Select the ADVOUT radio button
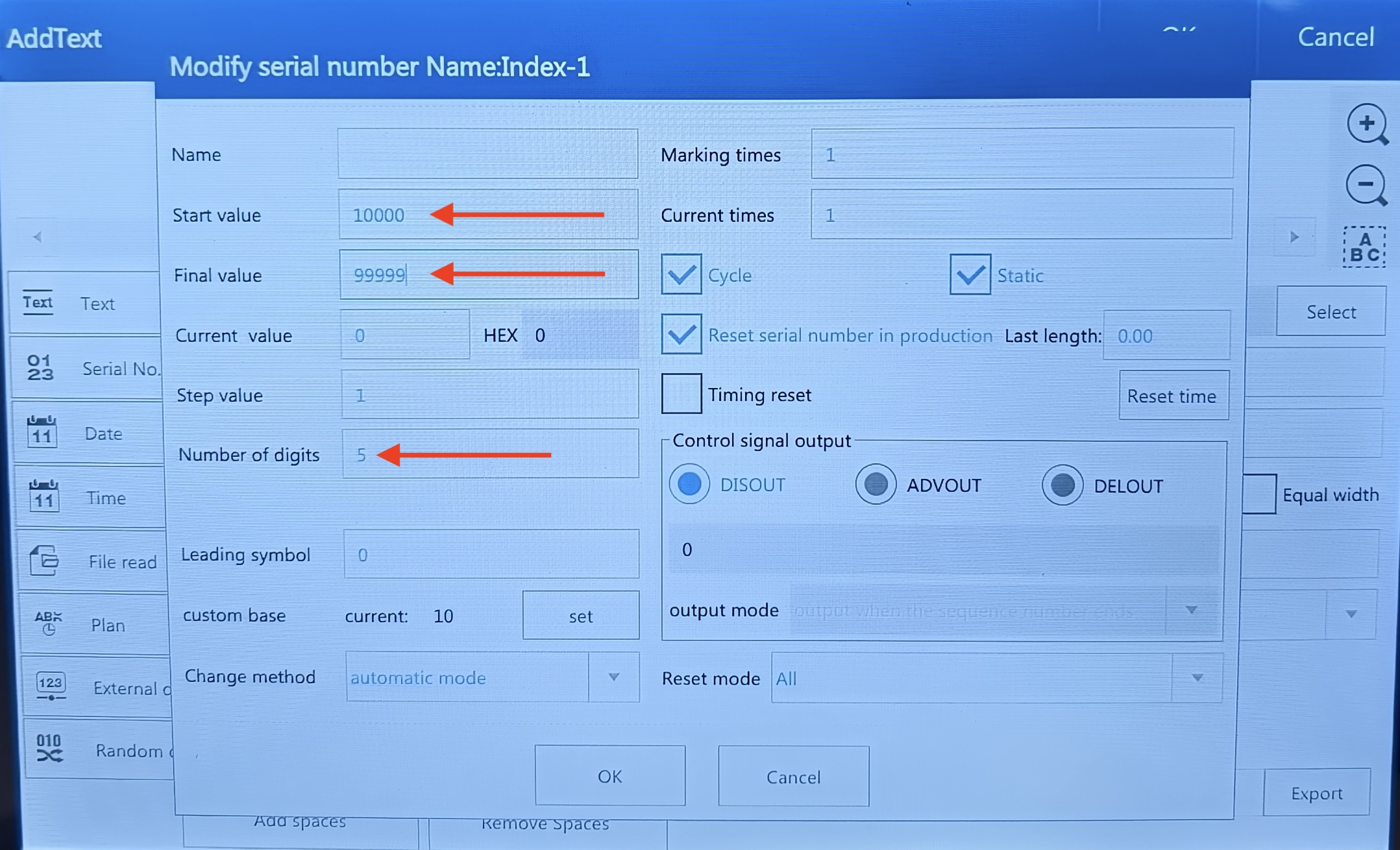 pyautogui.click(x=876, y=484)
